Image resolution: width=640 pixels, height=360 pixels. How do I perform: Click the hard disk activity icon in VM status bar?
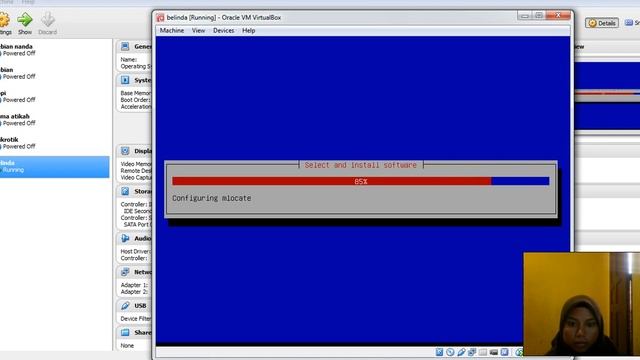(439, 352)
